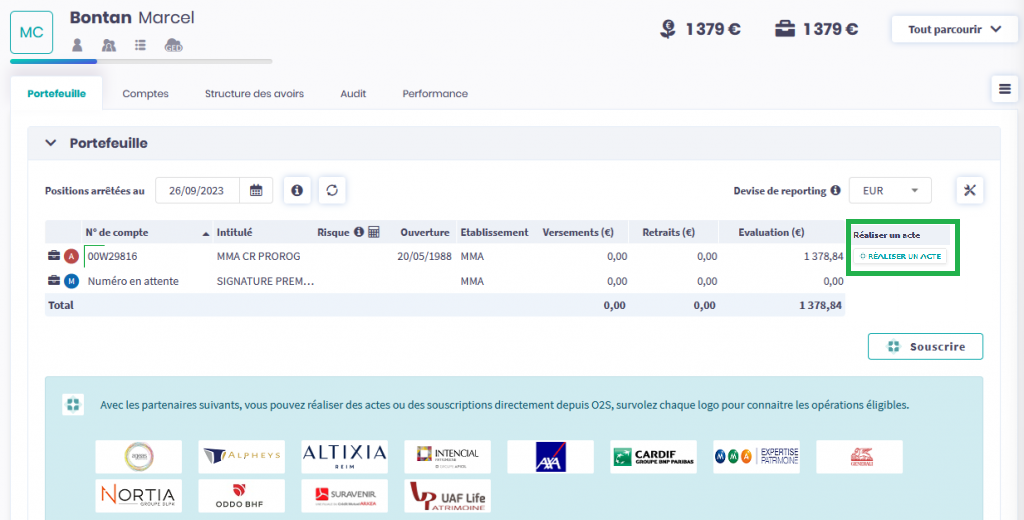Open the list view icon under the client name
The width and height of the screenshot is (1024, 520).
pyautogui.click(x=140, y=45)
